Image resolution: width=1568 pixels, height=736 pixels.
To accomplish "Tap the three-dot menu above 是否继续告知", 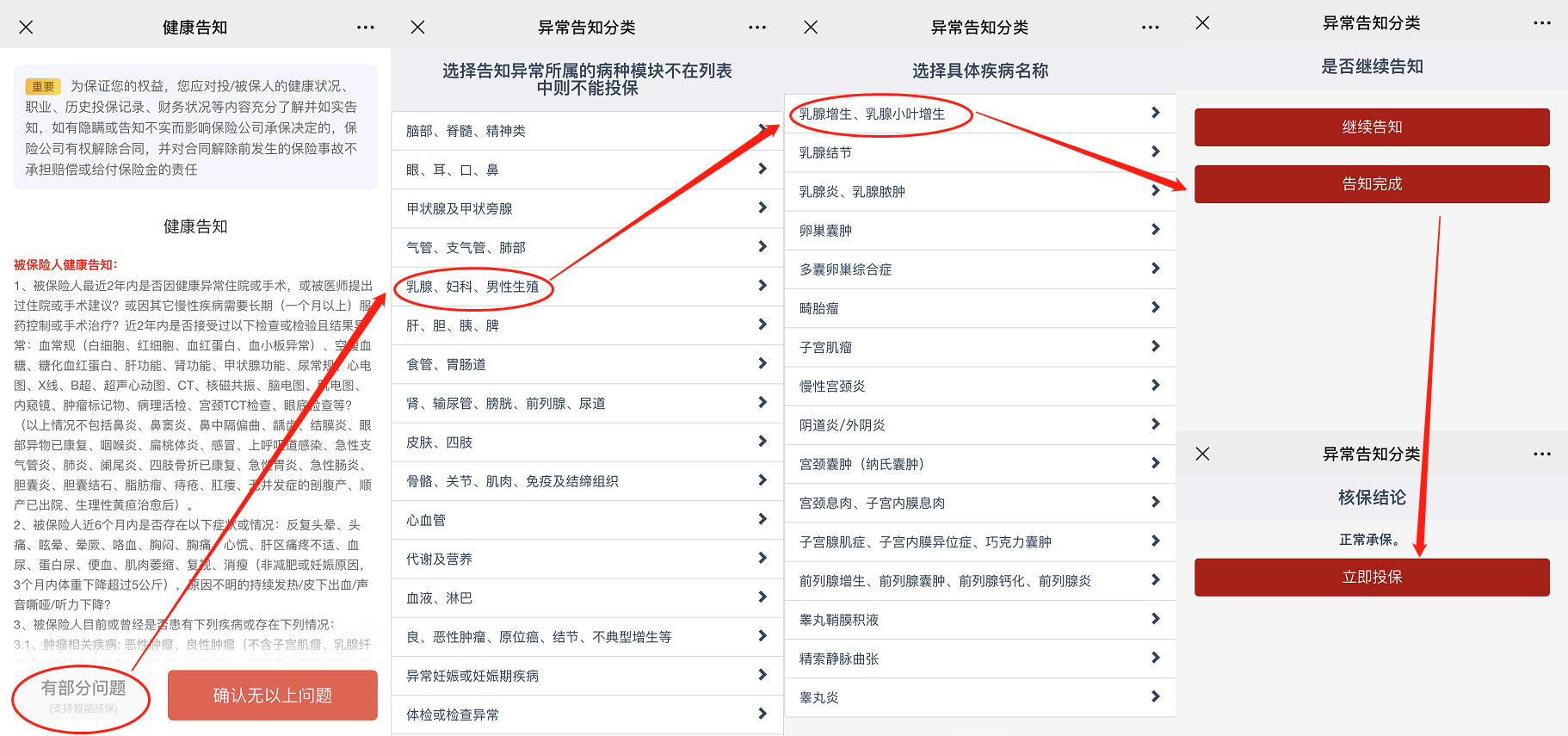I will (x=1542, y=23).
